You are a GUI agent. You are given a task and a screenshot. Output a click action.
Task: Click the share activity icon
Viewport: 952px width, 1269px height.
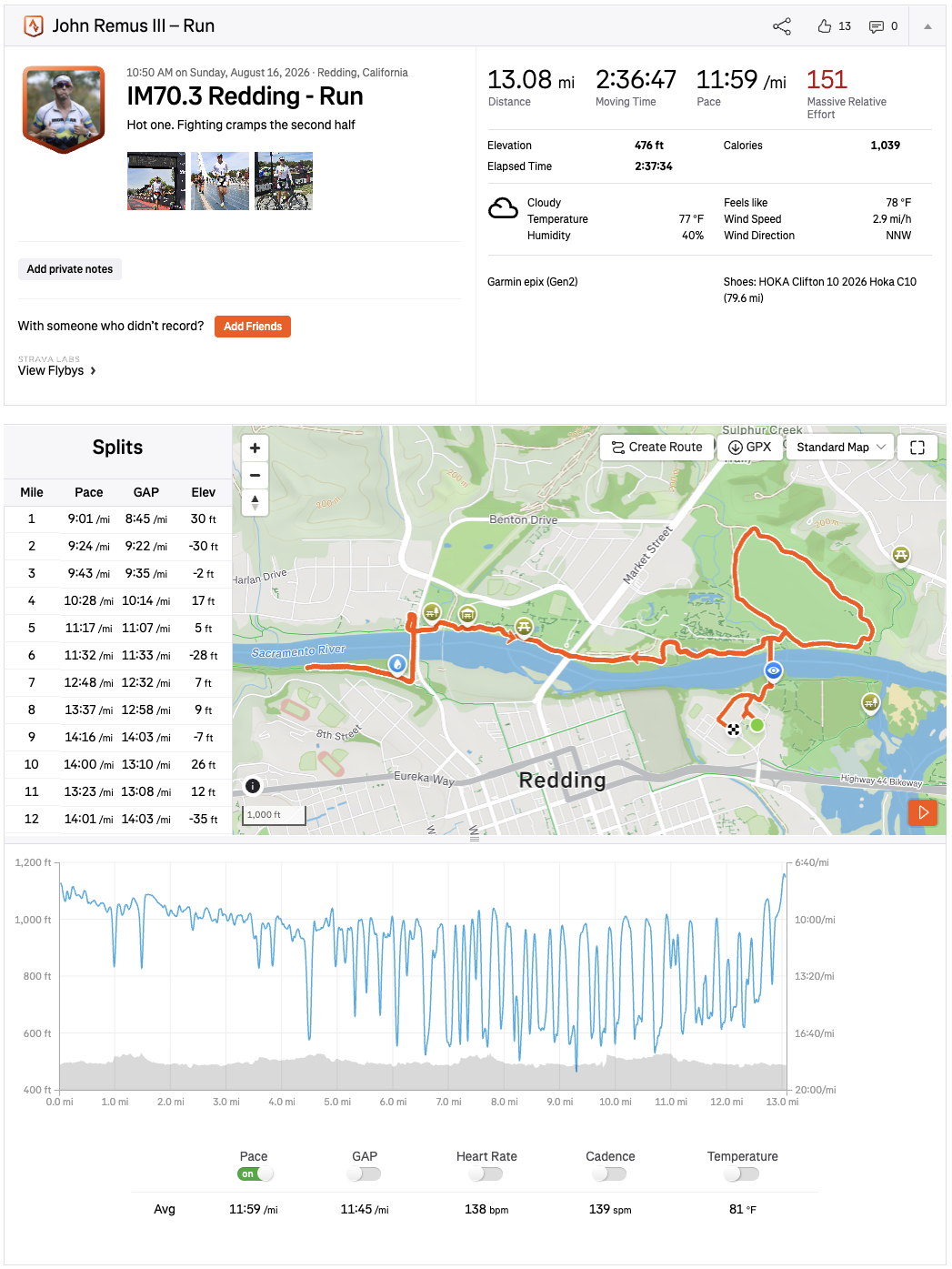(782, 26)
